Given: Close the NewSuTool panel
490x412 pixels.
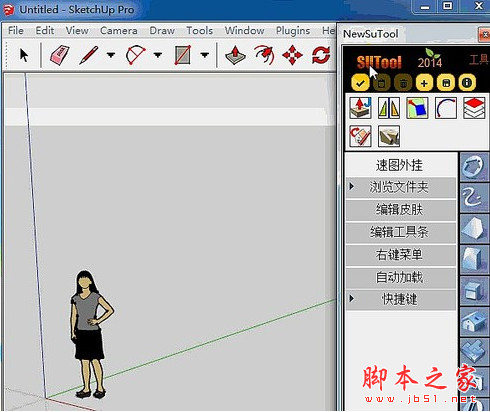Looking at the screenshot, I should pos(485,34).
